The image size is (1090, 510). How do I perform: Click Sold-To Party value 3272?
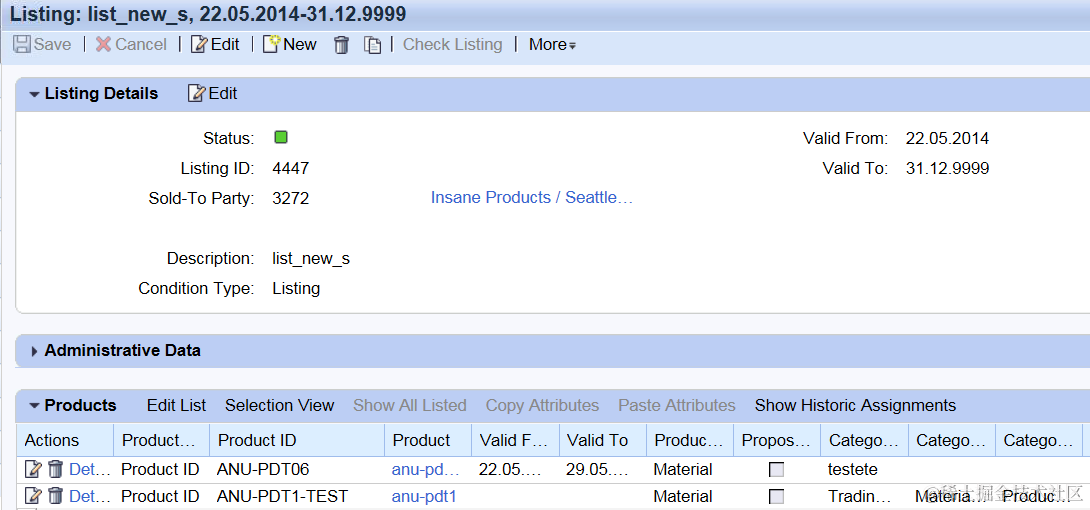[x=291, y=199]
